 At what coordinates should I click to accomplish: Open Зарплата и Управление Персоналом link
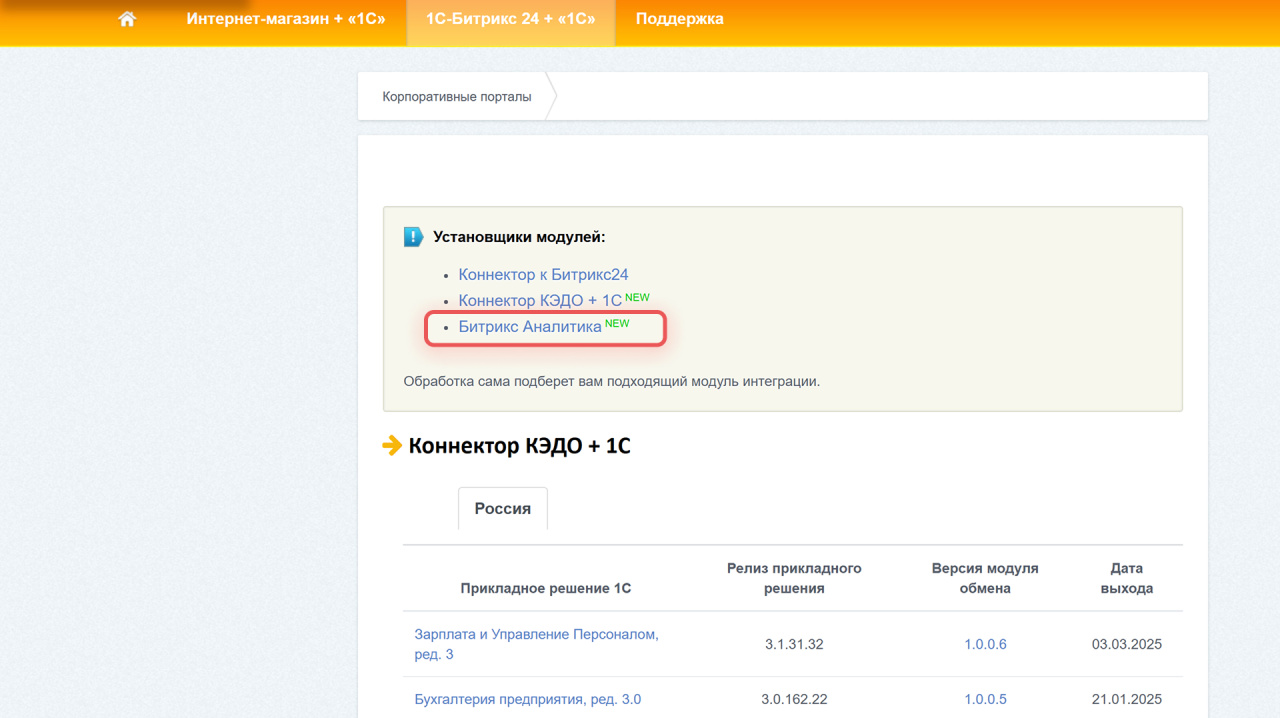(537, 644)
